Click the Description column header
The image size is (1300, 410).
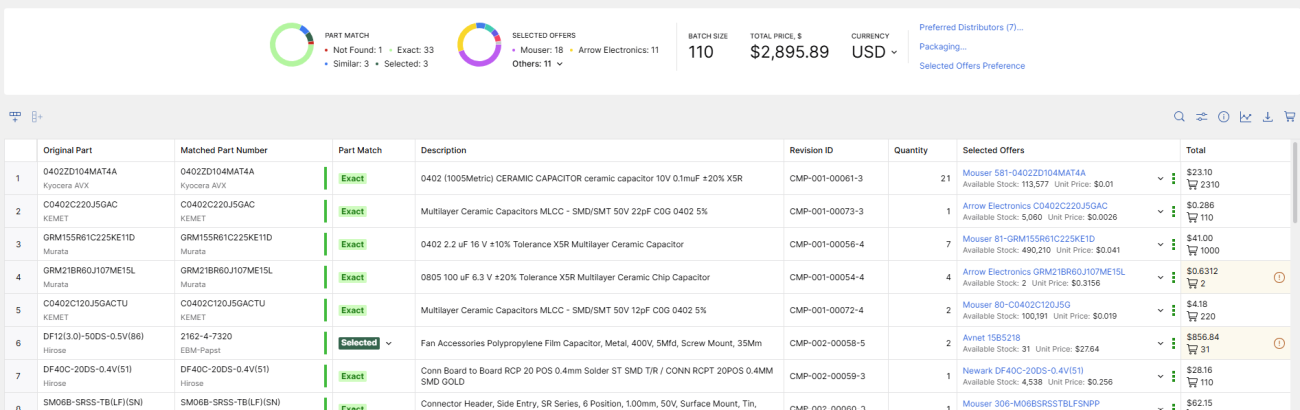pos(443,150)
